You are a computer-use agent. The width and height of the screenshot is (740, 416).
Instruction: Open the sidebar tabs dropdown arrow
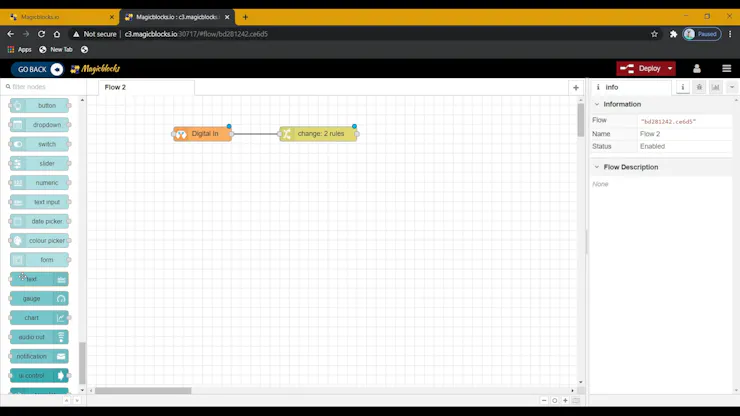tap(732, 87)
